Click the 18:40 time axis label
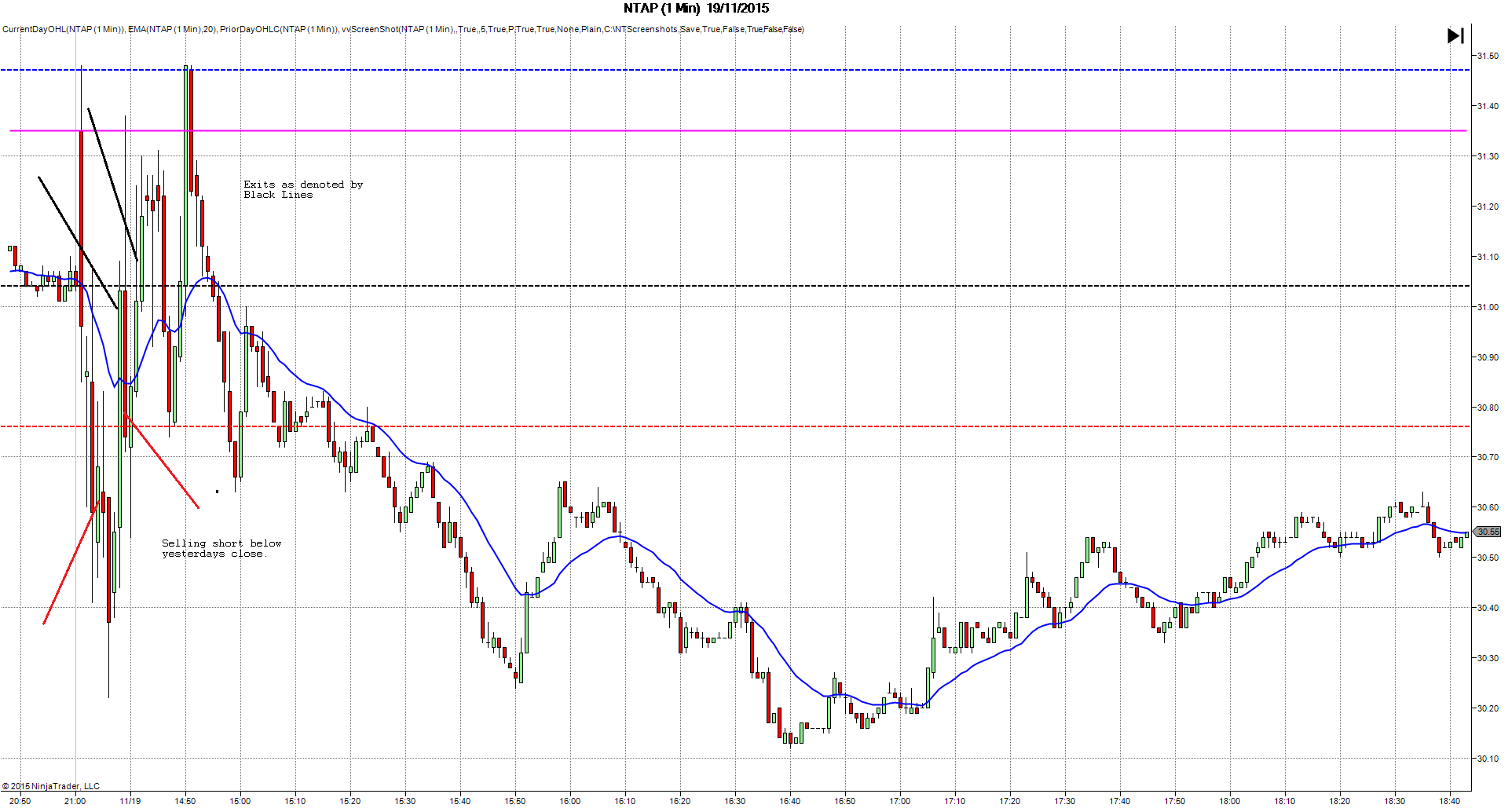Image resolution: width=1508 pixels, height=812 pixels. click(1450, 801)
